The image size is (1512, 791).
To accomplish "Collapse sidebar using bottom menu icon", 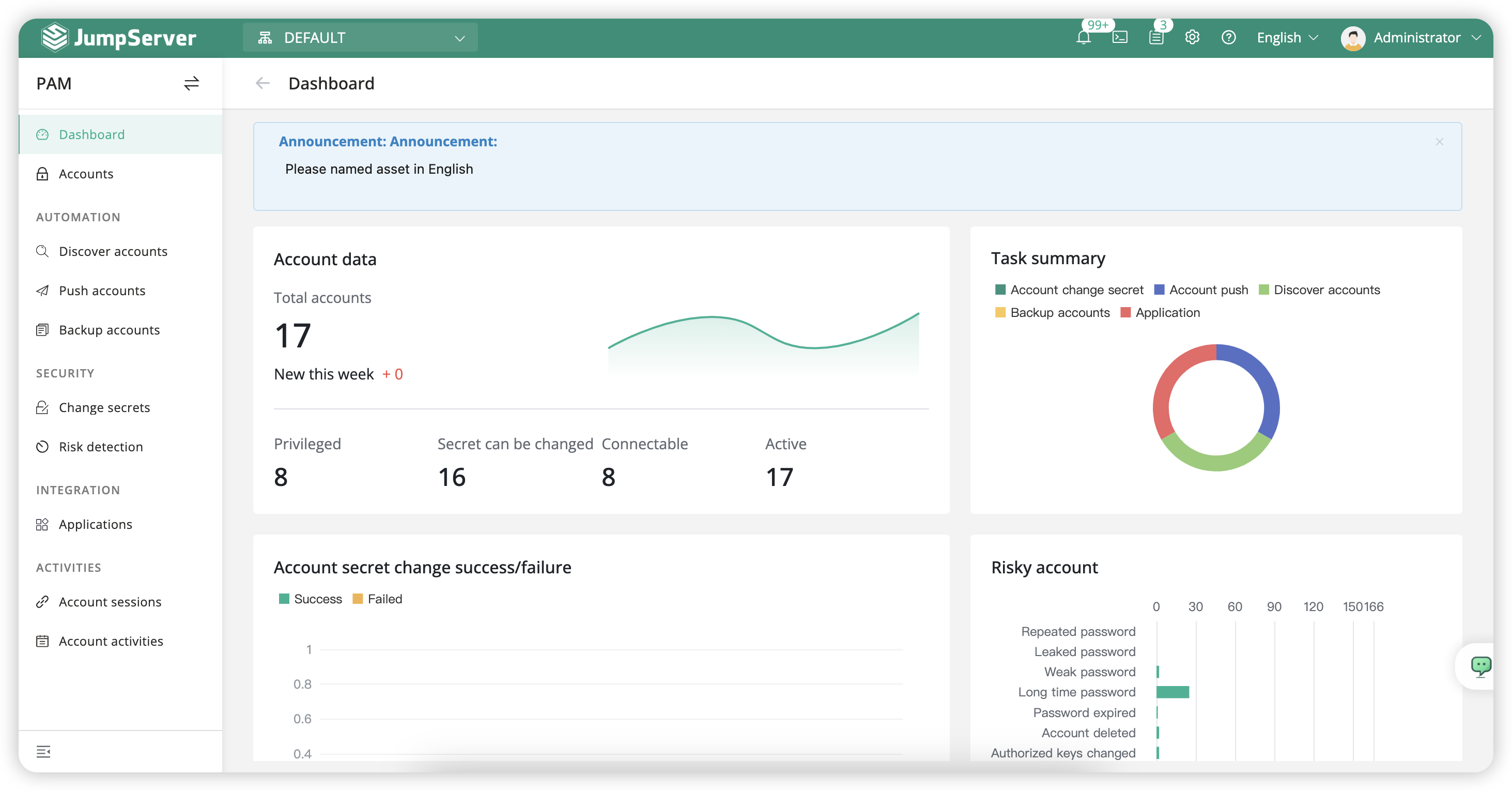I will (x=43, y=752).
